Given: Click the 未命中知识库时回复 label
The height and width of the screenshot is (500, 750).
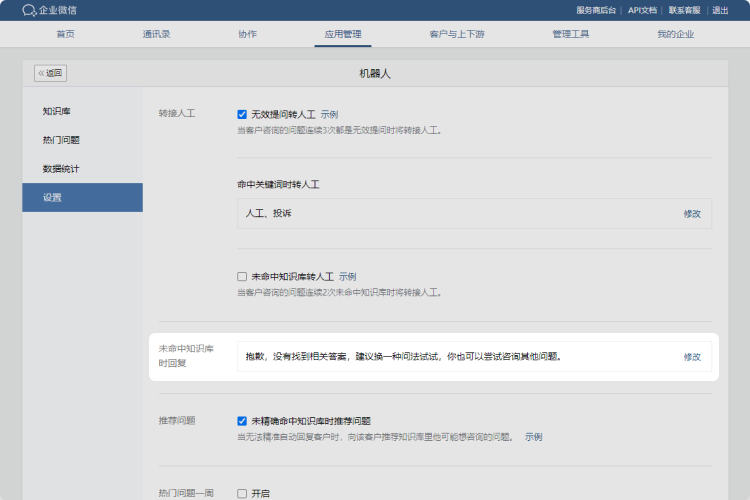Looking at the screenshot, I should point(186,356).
